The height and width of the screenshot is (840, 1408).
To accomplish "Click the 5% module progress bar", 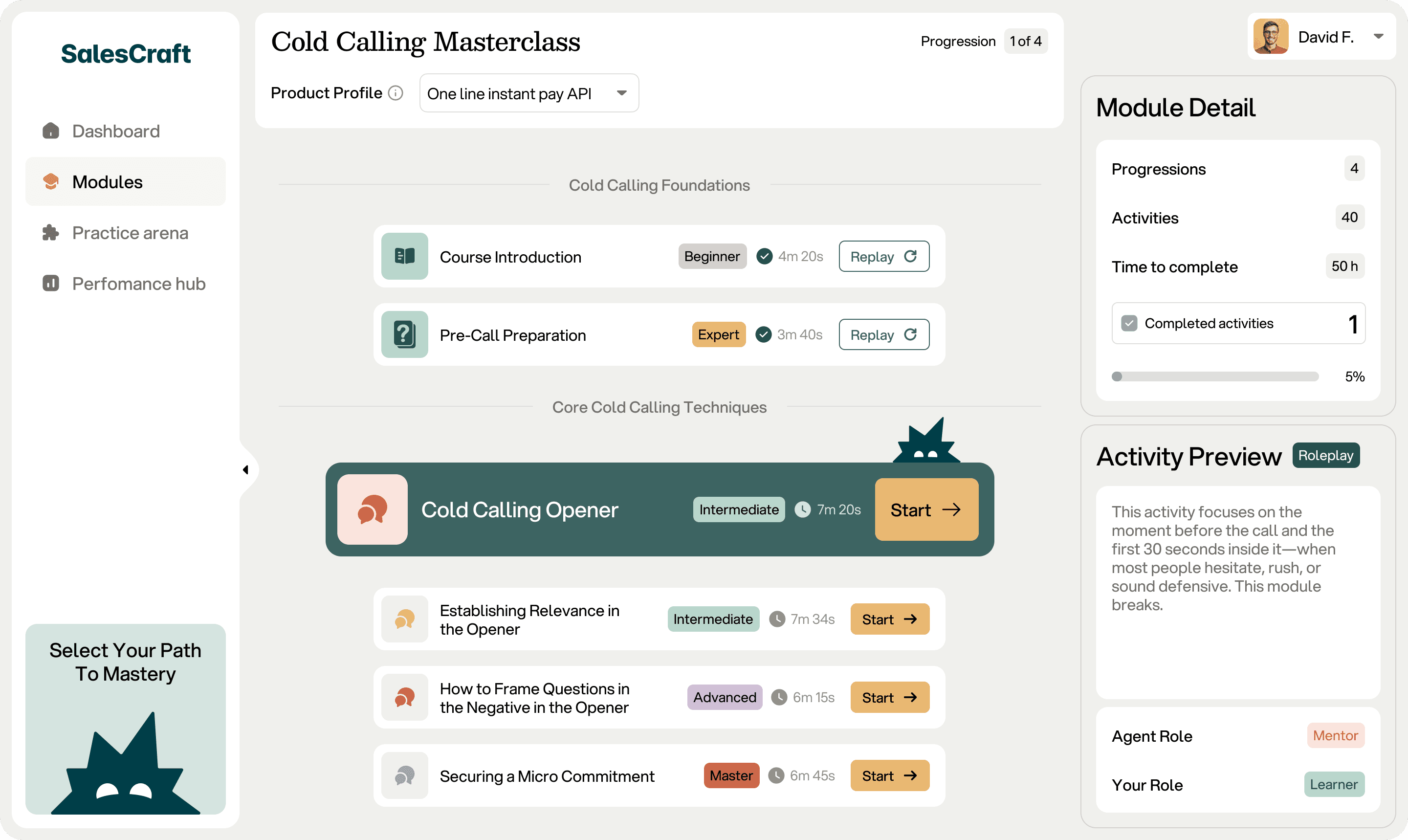I will 1214,376.
